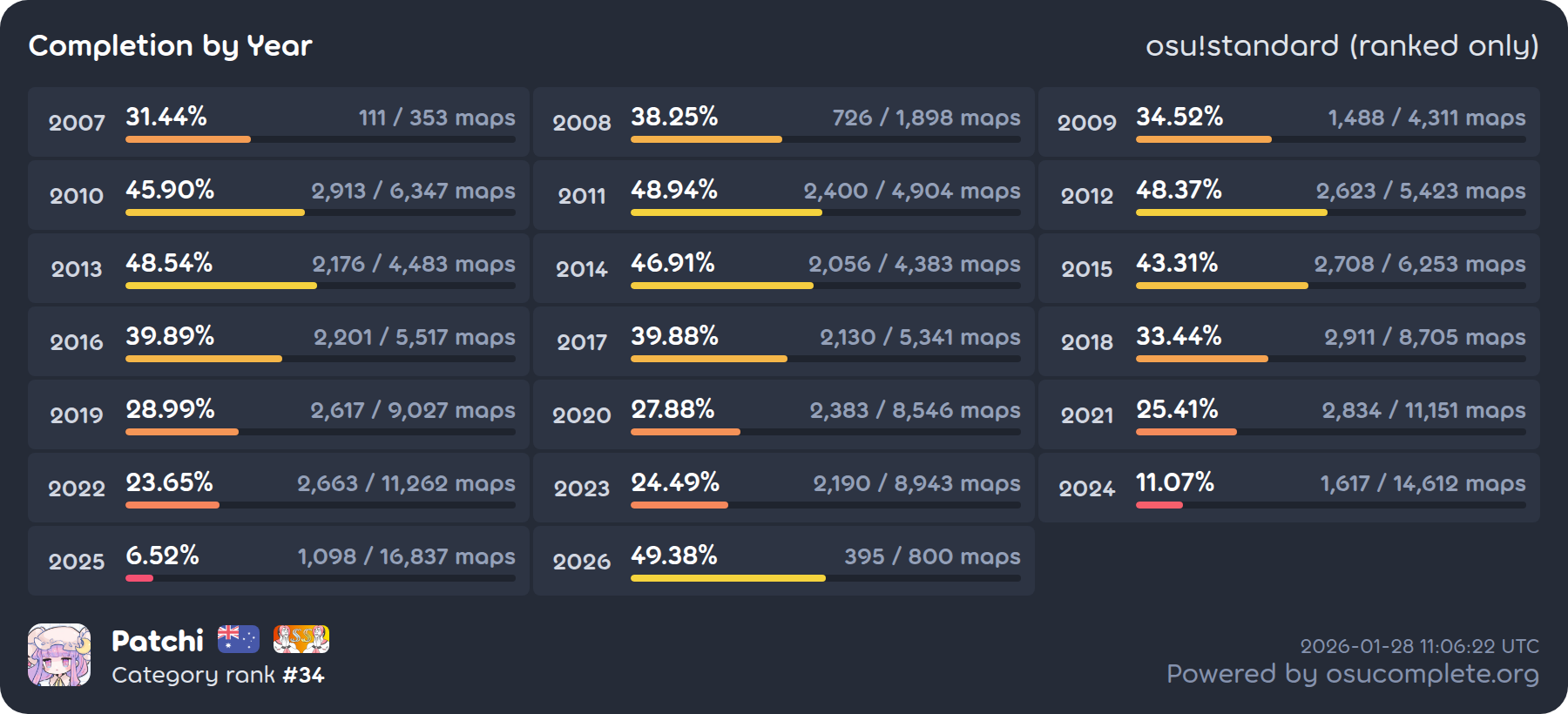Click the 2007 completion progress bar
The height and width of the screenshot is (714, 1568).
point(320,139)
